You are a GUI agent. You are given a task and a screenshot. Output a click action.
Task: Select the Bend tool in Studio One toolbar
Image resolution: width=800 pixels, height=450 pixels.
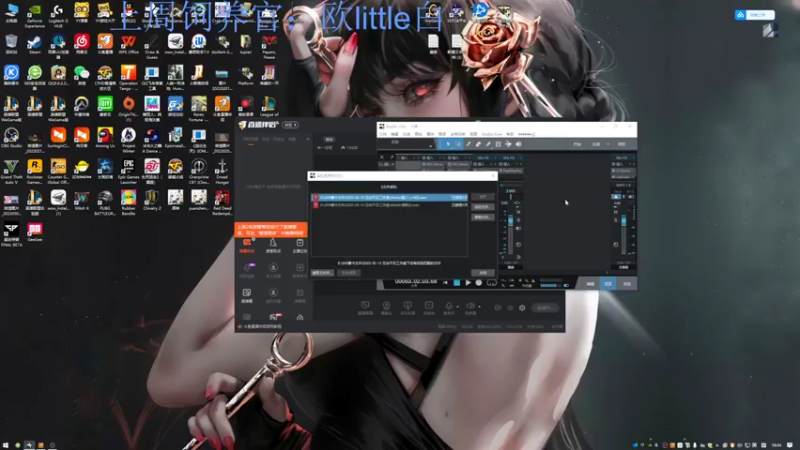tap(508, 144)
